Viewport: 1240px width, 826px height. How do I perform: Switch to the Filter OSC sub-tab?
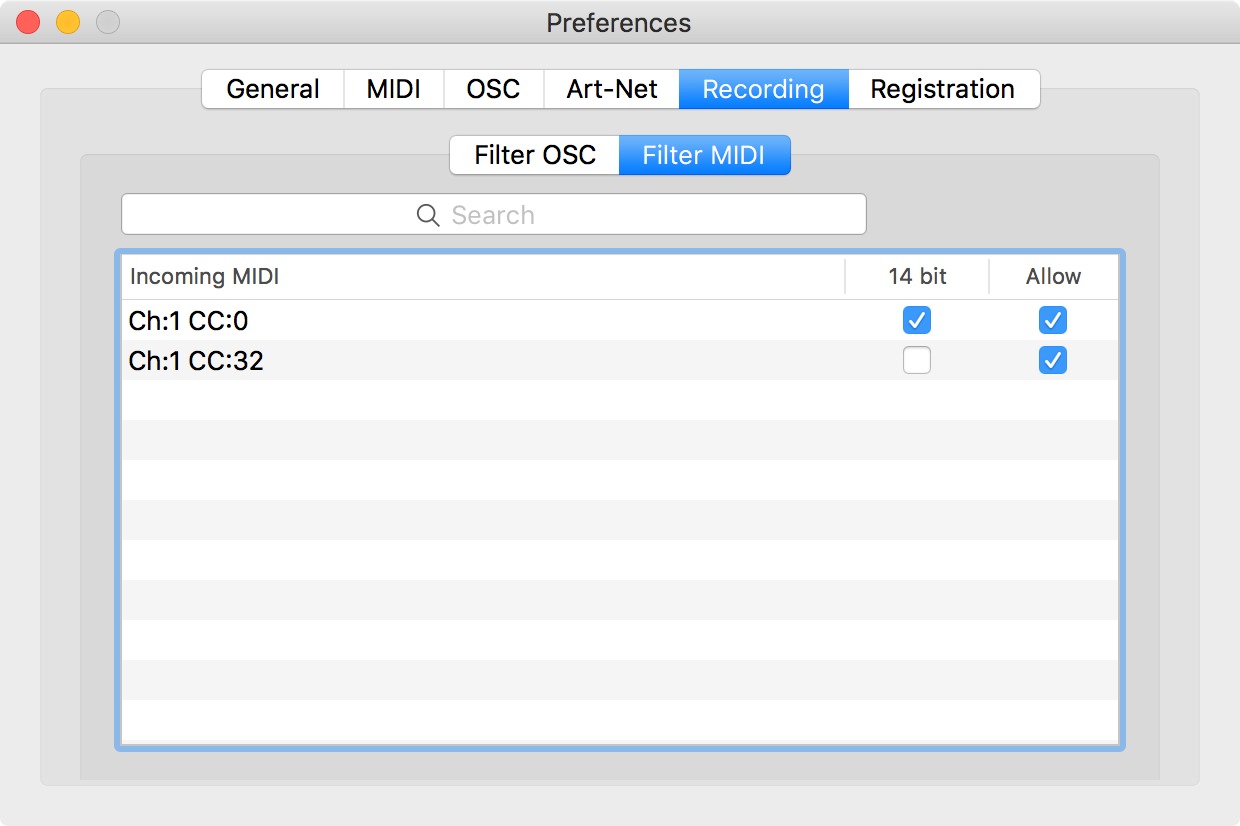(535, 155)
